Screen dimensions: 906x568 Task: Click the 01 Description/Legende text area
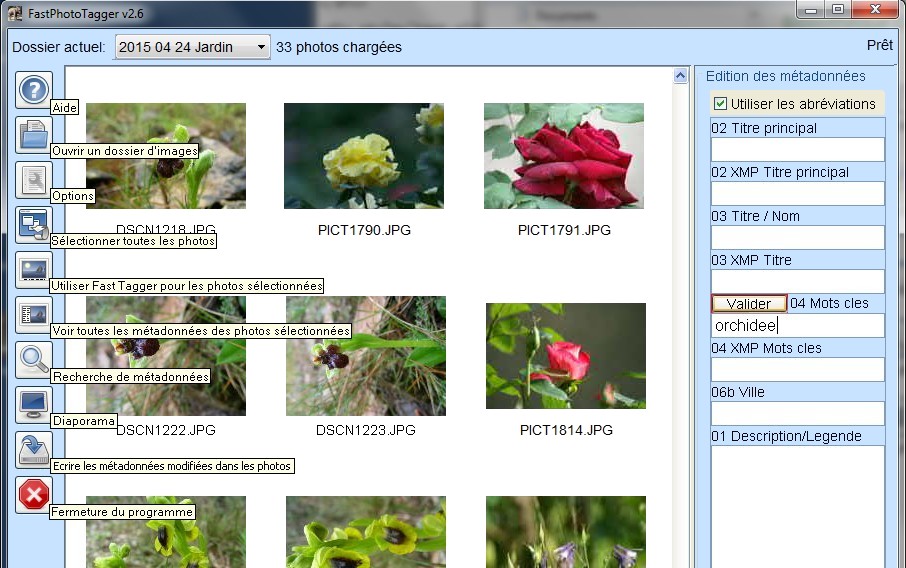coord(797,507)
